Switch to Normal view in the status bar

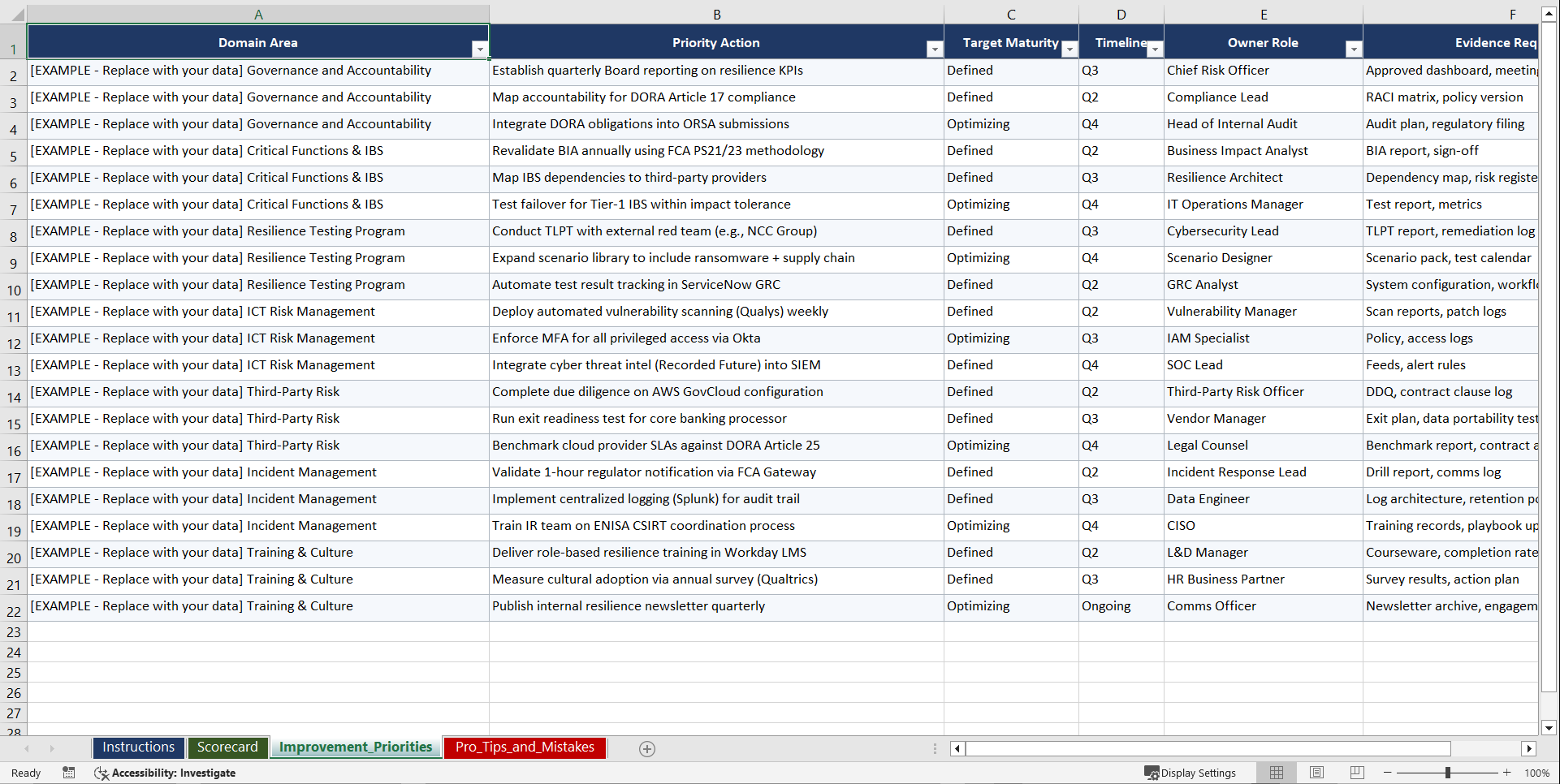point(1276,773)
